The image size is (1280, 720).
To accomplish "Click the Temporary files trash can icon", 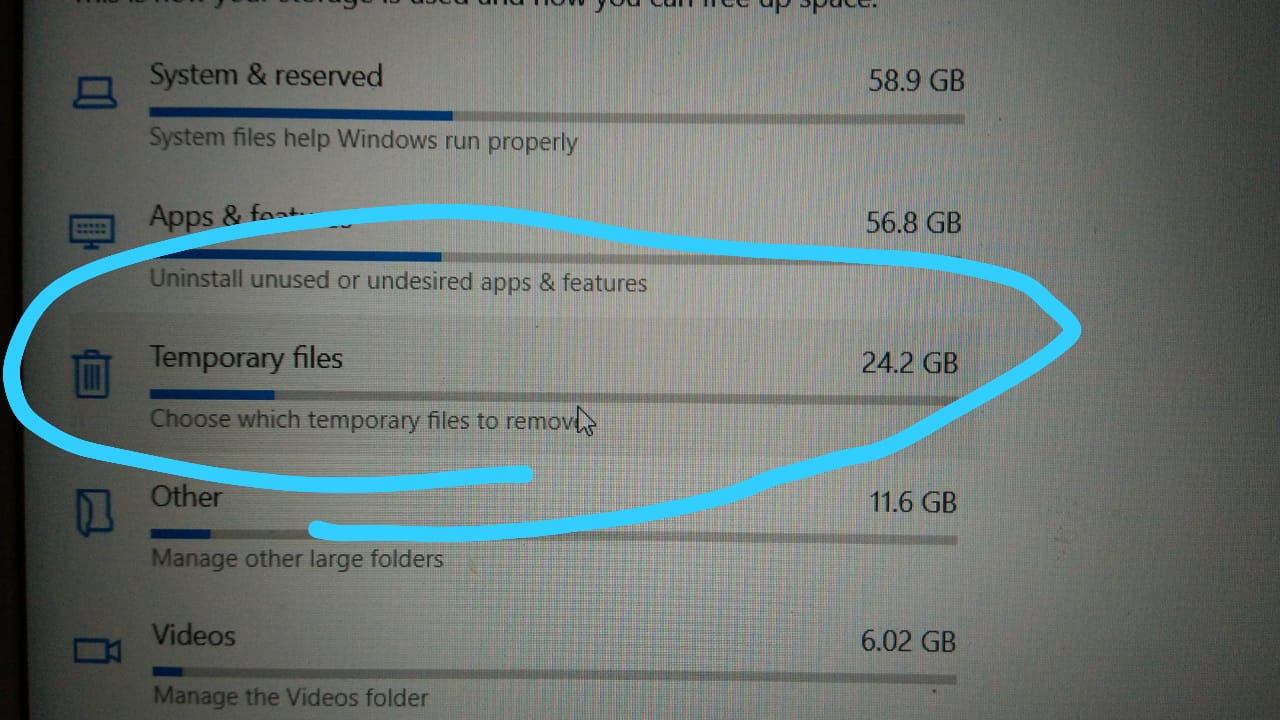I will [x=92, y=372].
